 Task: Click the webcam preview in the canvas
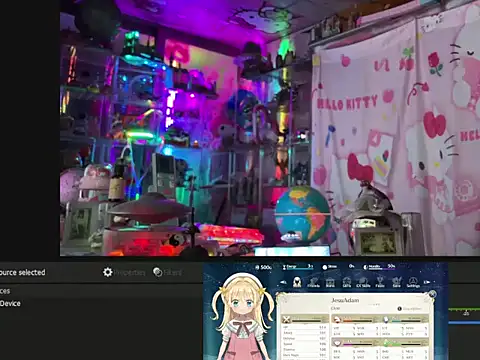coord(270,128)
